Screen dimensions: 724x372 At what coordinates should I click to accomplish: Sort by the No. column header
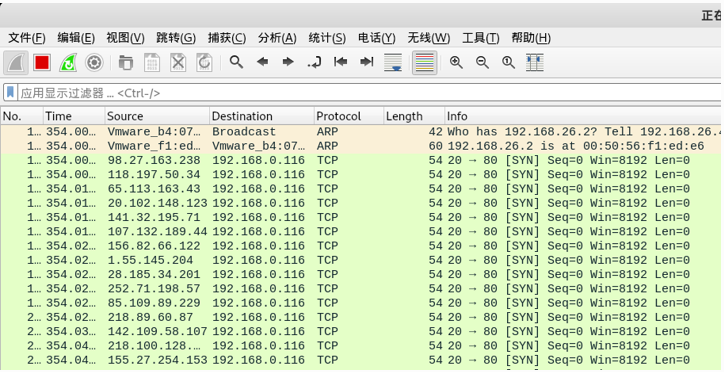pyautogui.click(x=22, y=116)
